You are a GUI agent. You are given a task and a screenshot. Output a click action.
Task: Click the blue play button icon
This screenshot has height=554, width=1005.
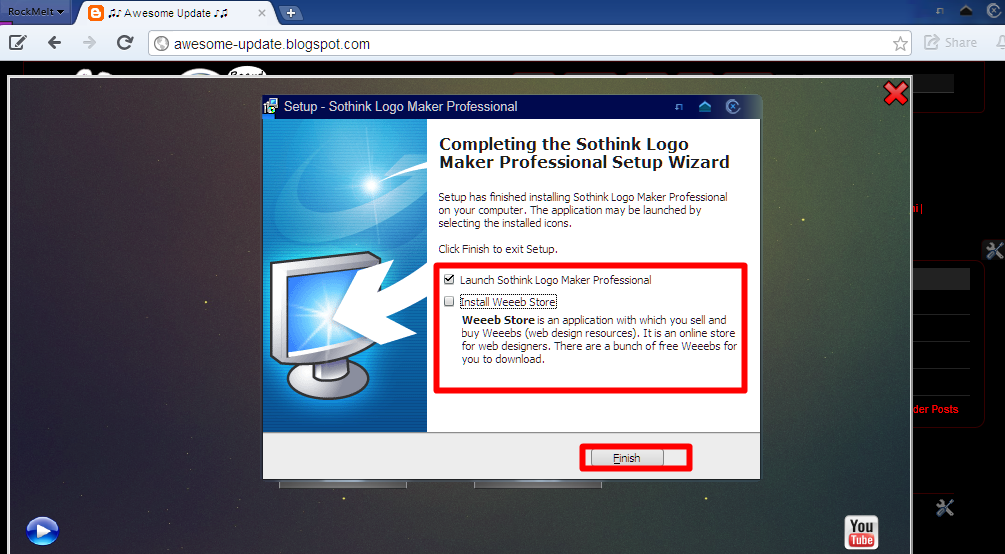(x=42, y=531)
